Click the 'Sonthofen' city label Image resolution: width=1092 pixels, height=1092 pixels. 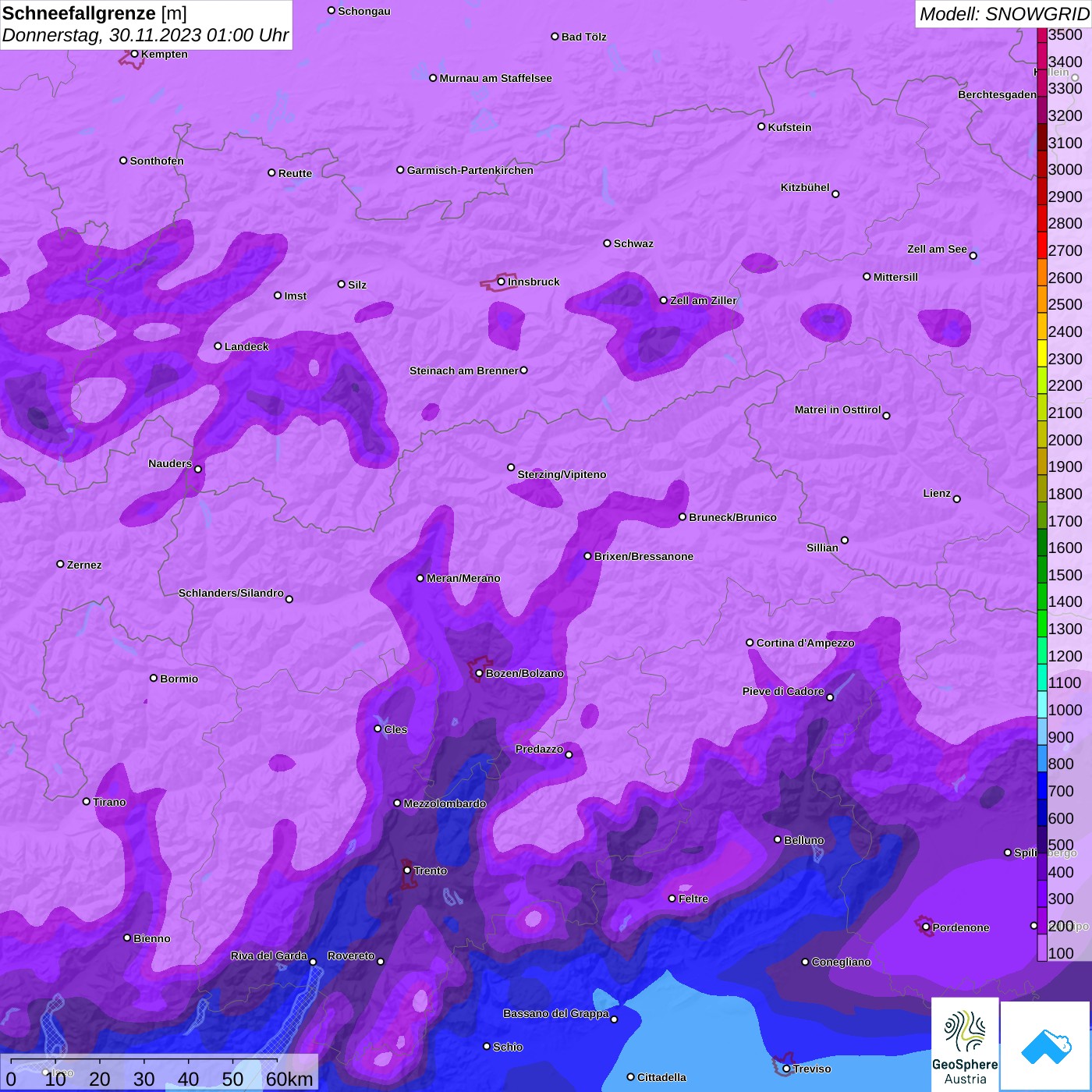click(x=157, y=161)
